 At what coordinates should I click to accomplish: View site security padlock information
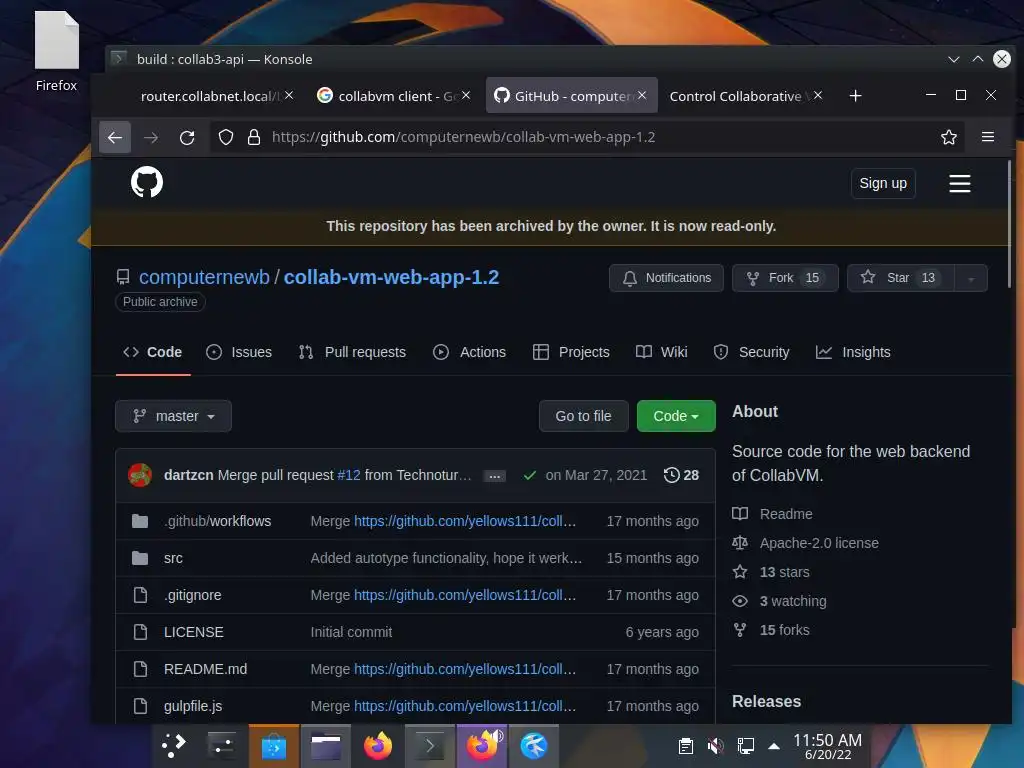click(x=254, y=137)
